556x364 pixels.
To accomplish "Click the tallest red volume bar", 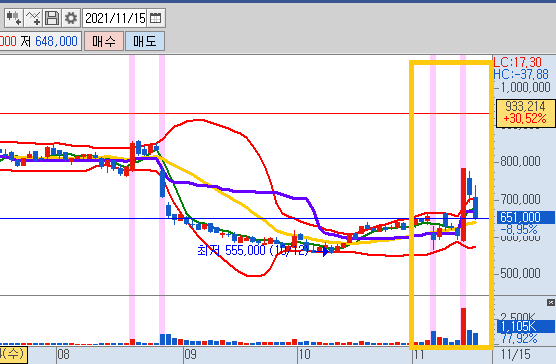I will click(x=463, y=326).
